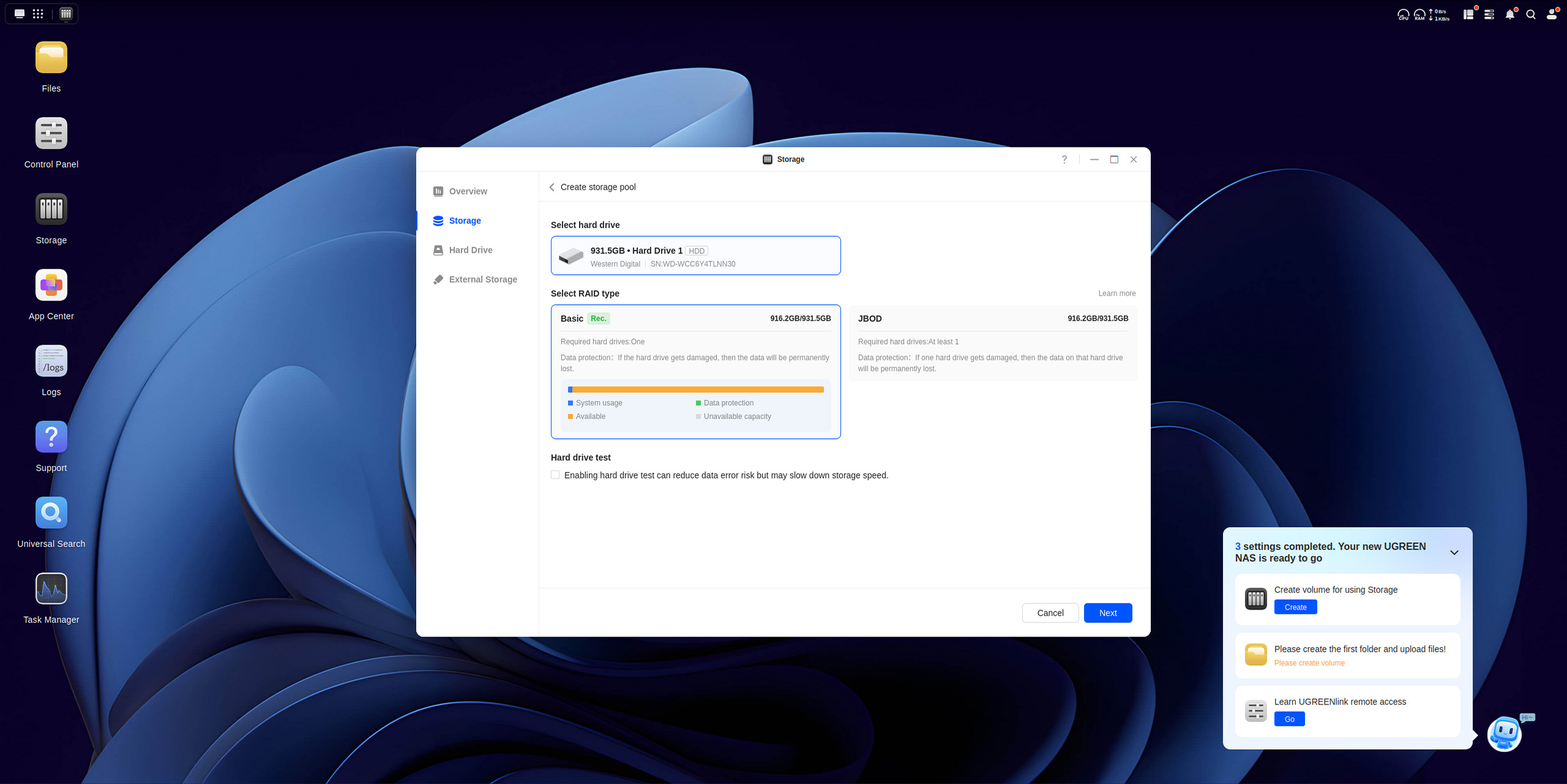Open Universal Search from the desktop

pyautogui.click(x=51, y=512)
